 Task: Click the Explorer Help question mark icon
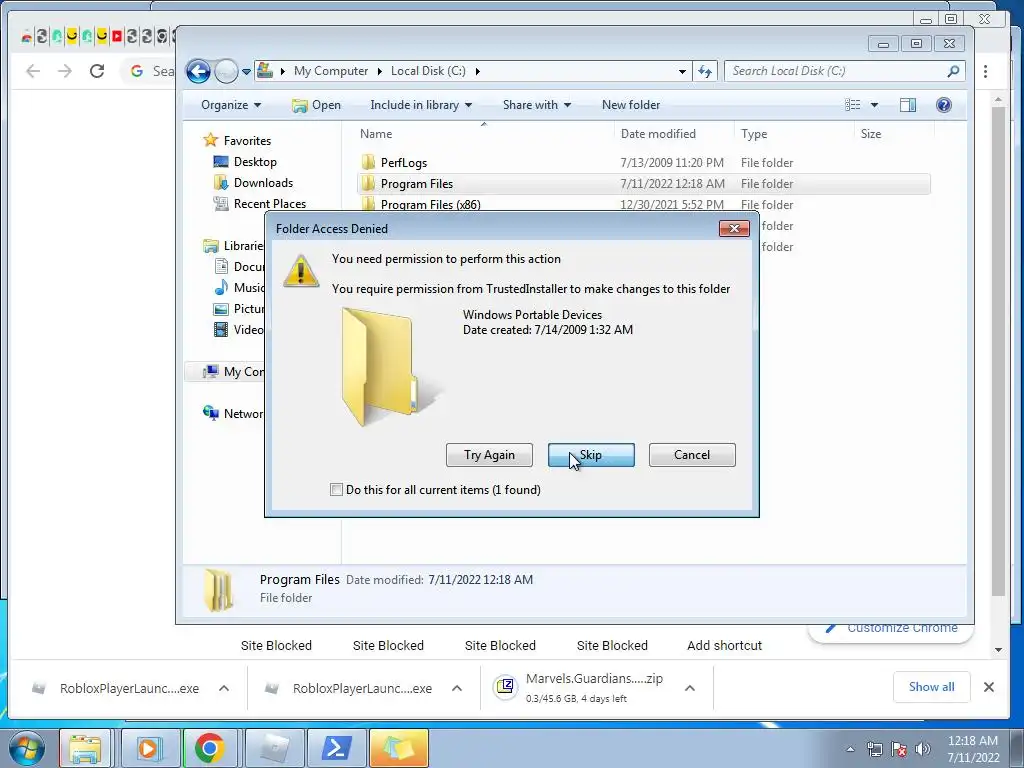click(x=944, y=104)
